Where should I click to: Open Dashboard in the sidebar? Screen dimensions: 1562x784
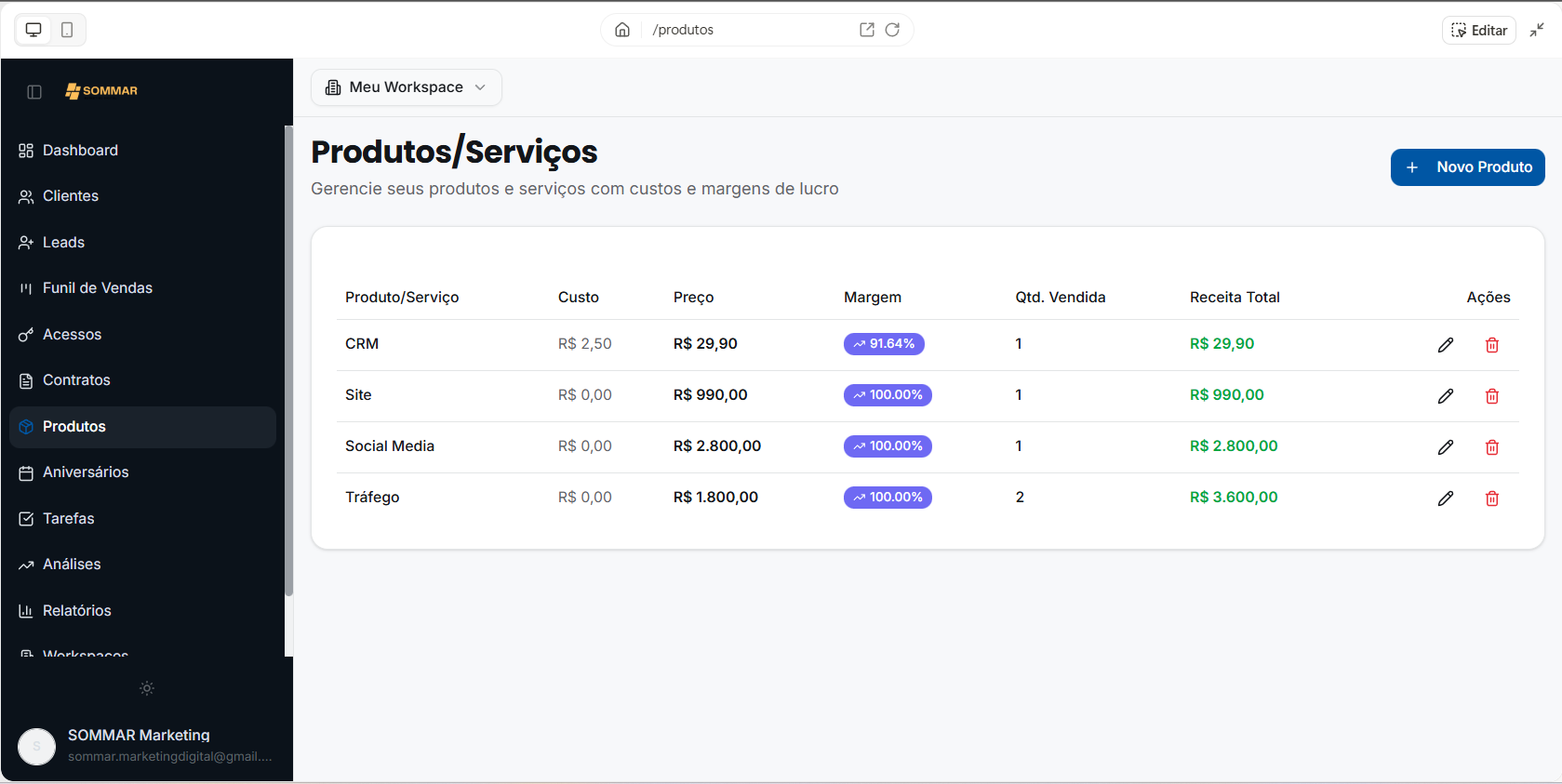[x=80, y=151]
